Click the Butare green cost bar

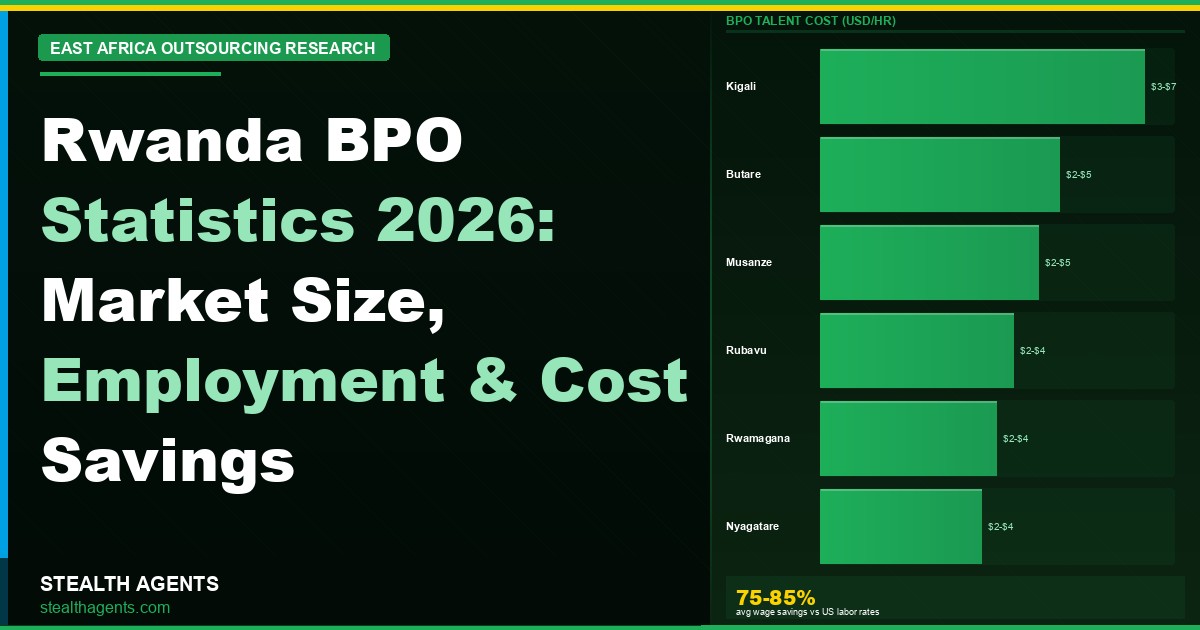(x=940, y=174)
